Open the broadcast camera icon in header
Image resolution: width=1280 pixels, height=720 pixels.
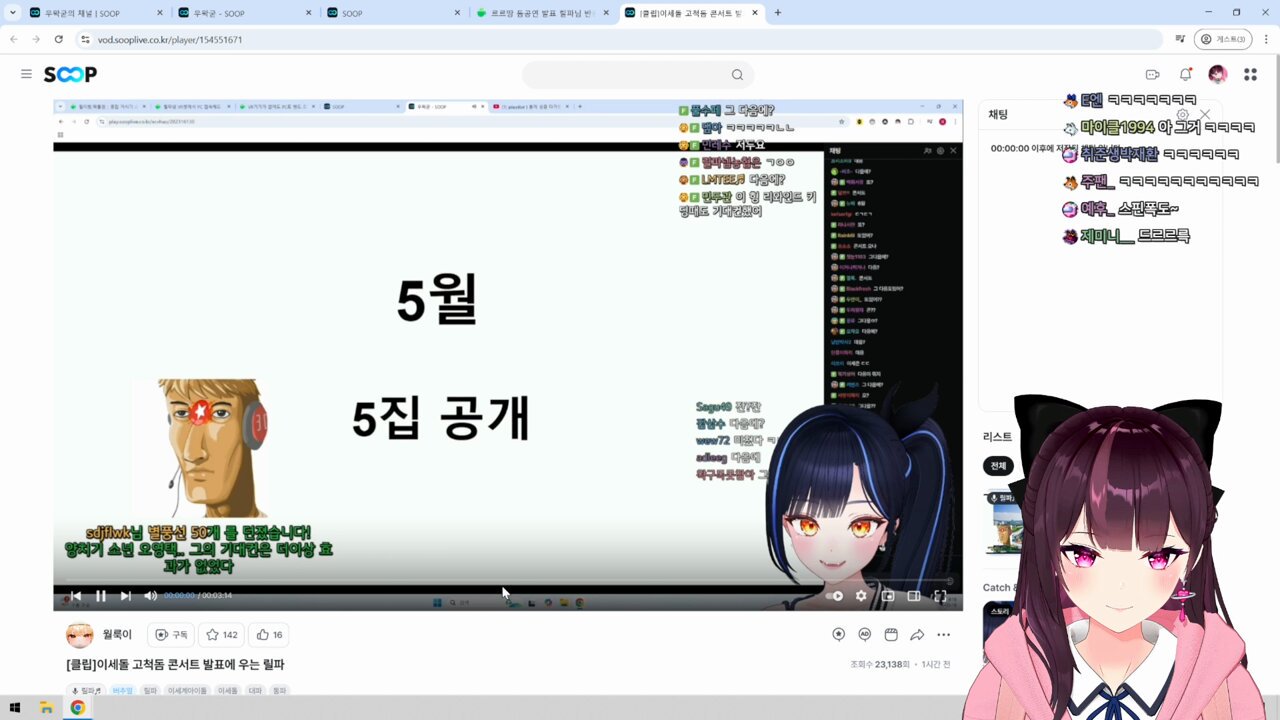pos(1152,74)
